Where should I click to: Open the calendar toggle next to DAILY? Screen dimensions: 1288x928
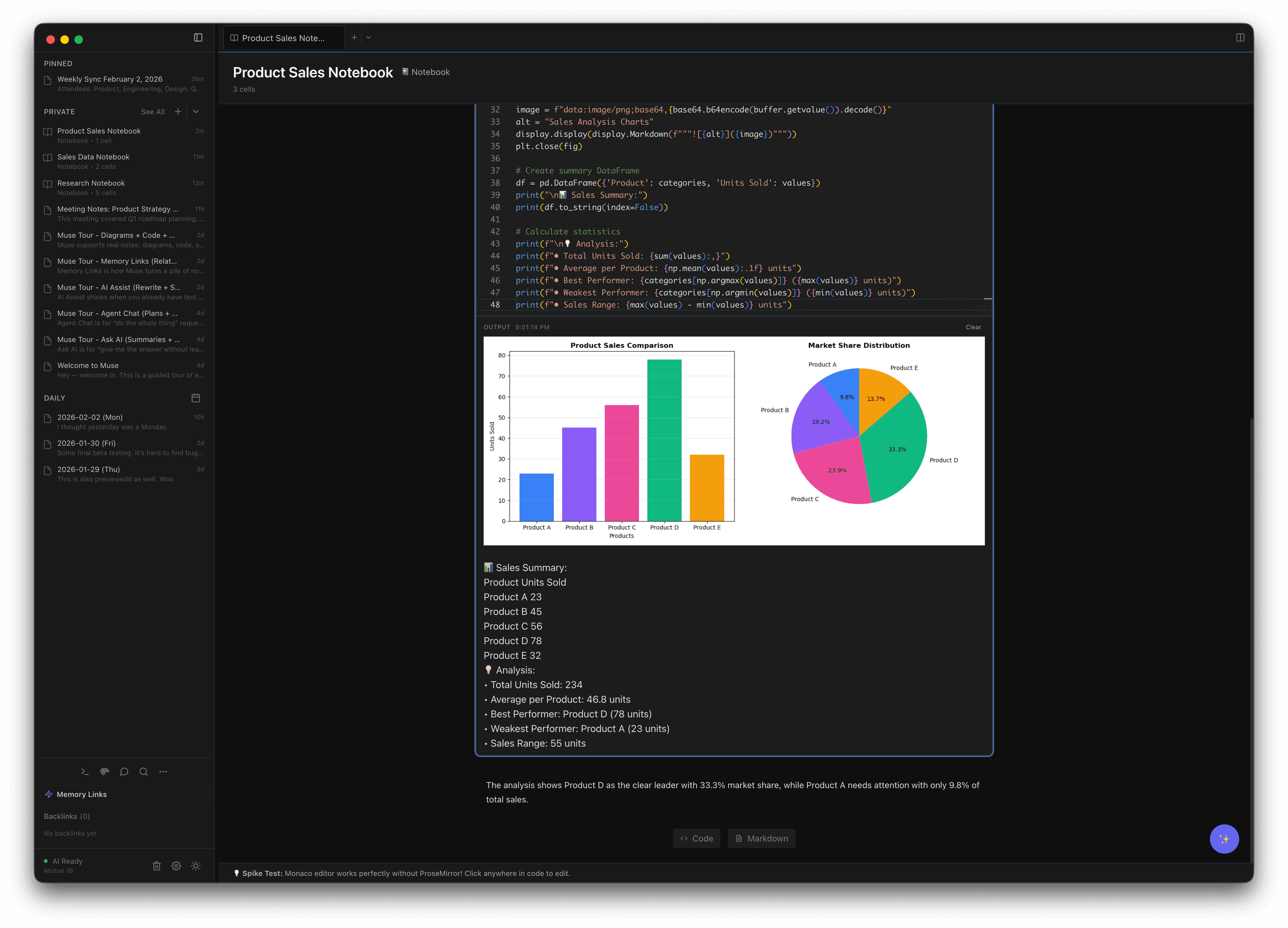point(196,398)
